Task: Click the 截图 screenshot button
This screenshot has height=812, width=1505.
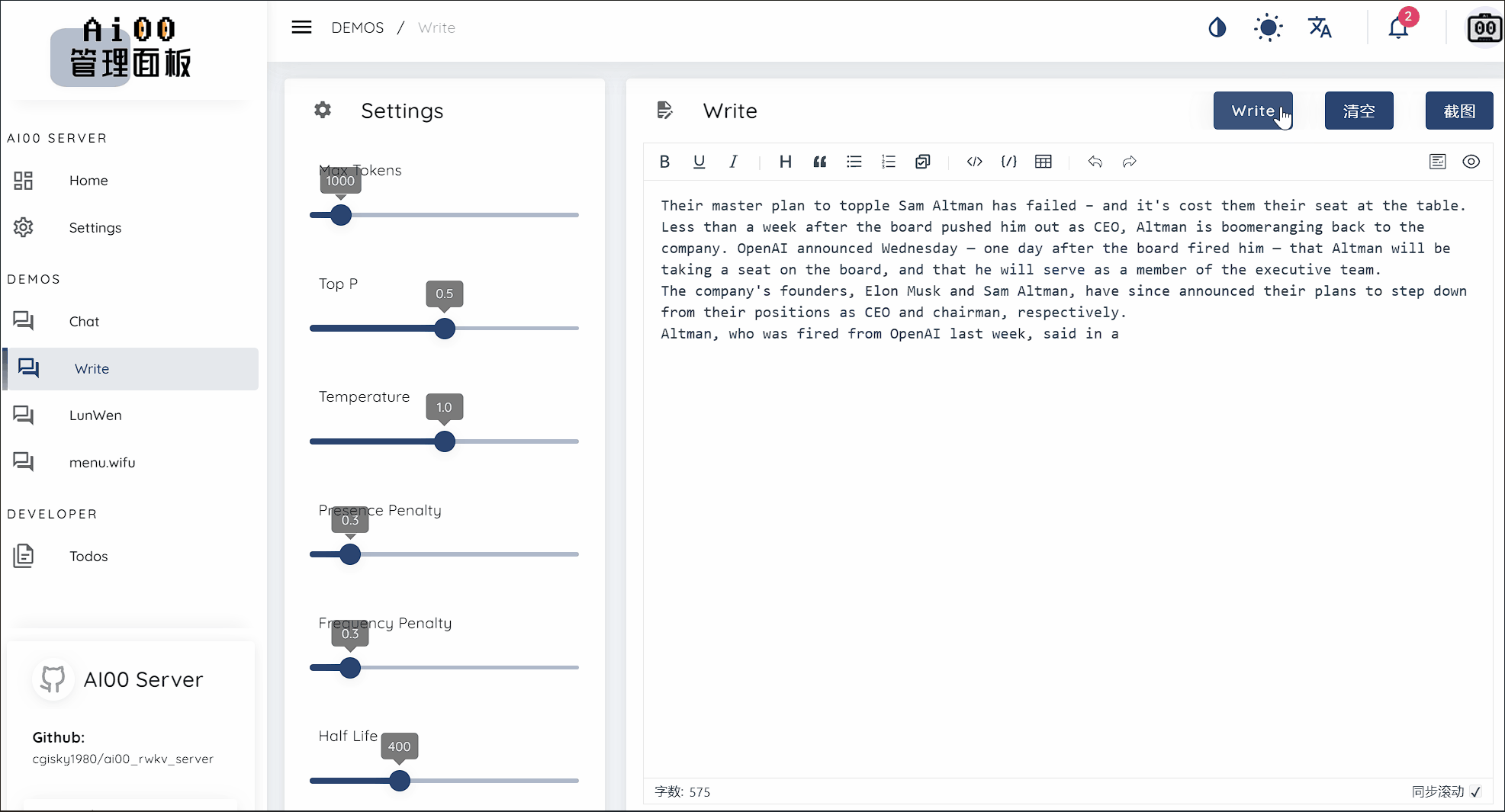Action: click(1458, 111)
